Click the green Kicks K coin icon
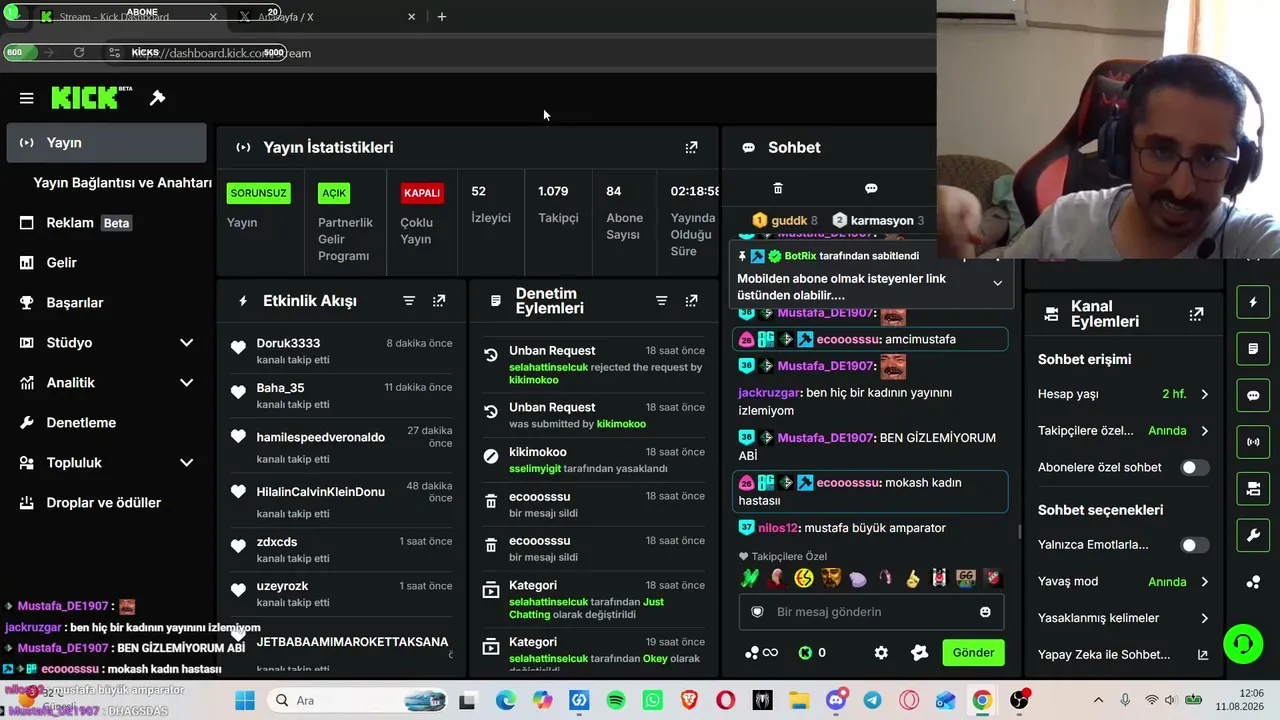The width and height of the screenshot is (1280, 720). coord(805,653)
